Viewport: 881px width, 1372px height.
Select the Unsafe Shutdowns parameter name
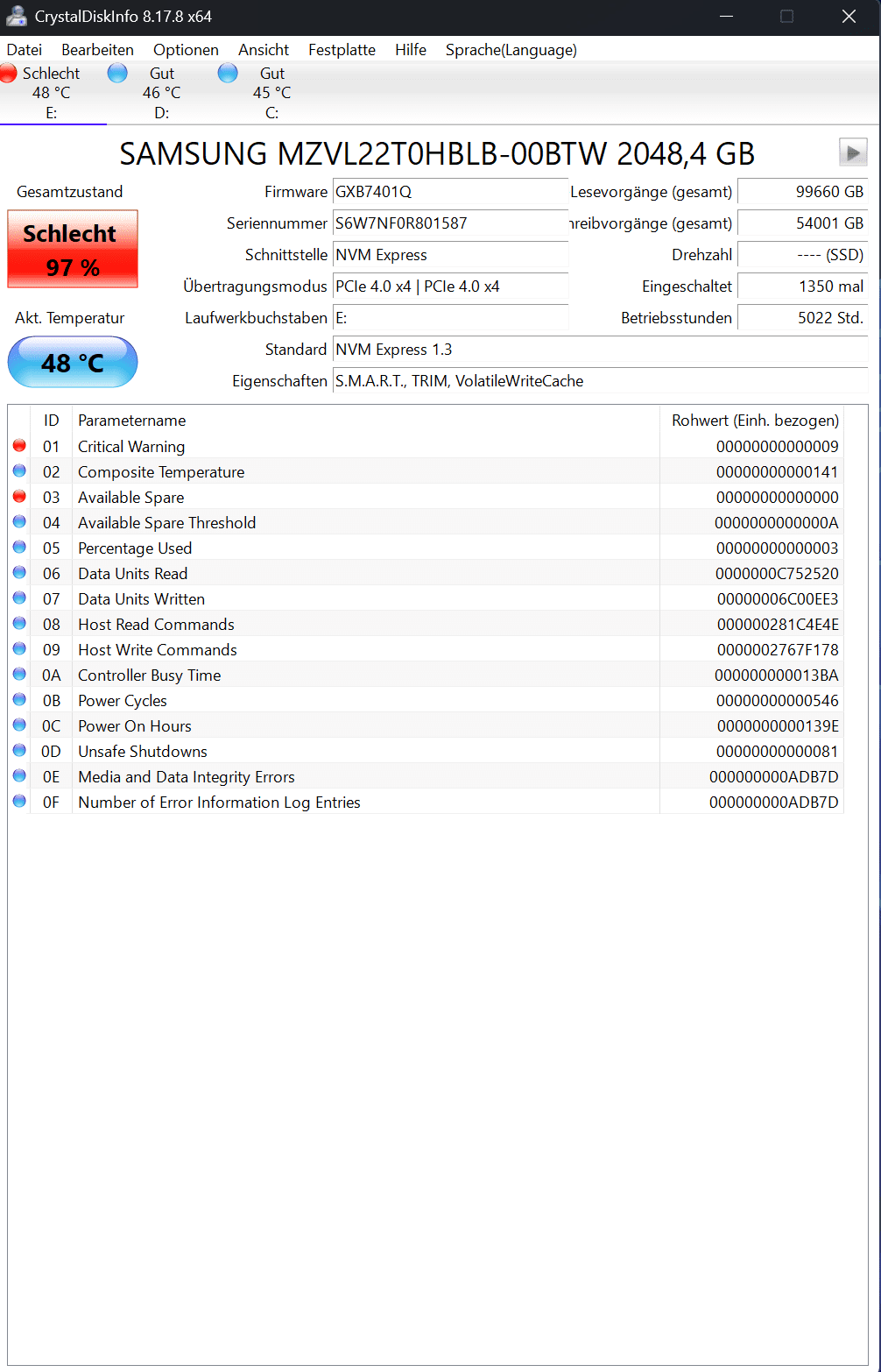click(143, 752)
